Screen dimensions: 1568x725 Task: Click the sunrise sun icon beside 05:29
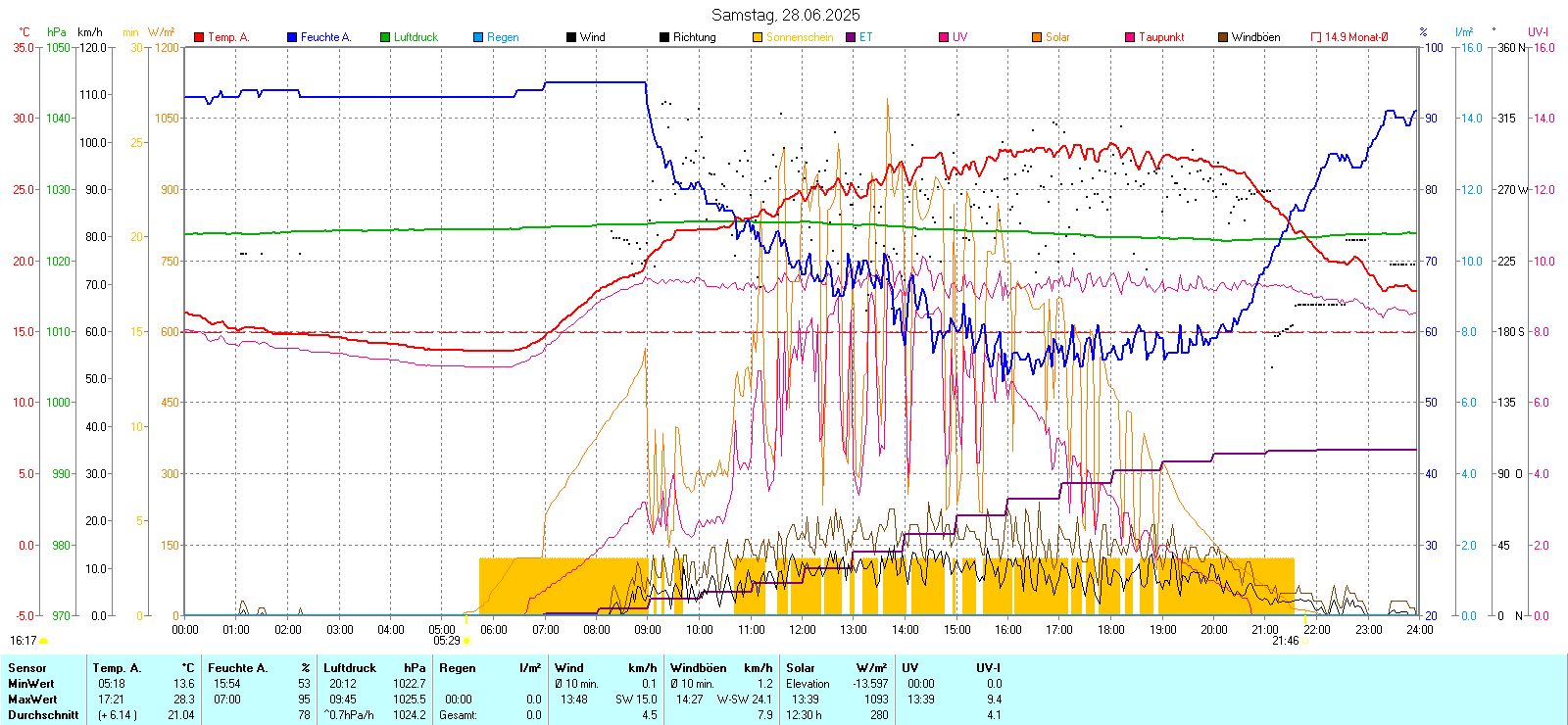coord(466,641)
